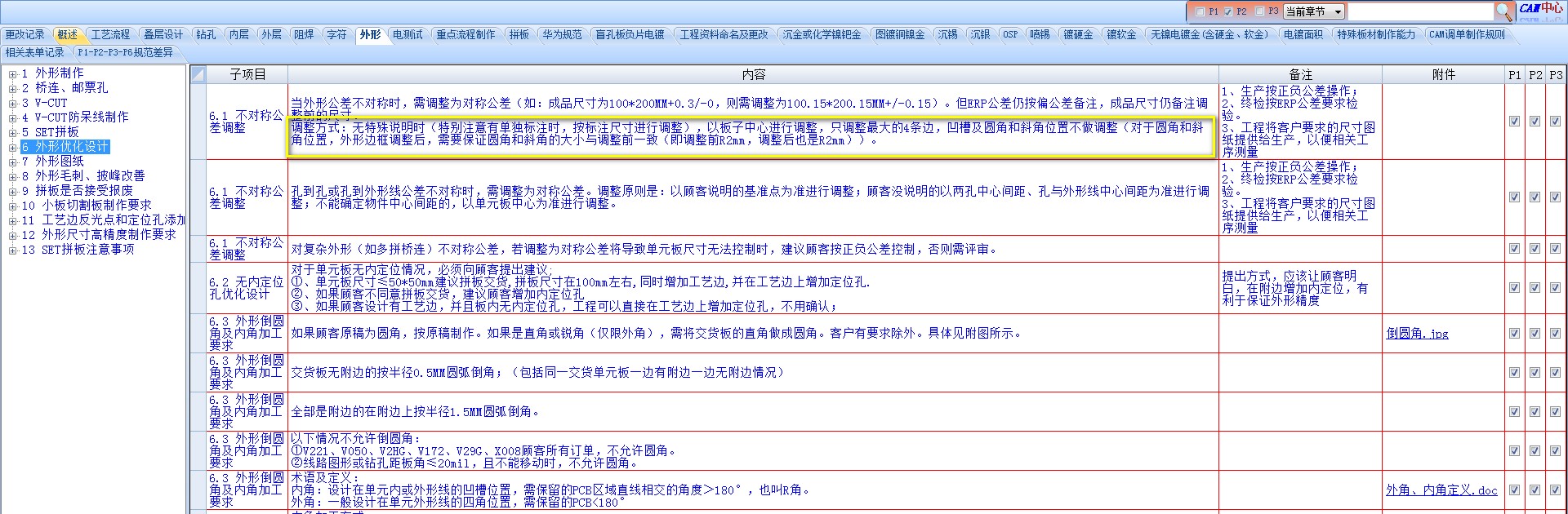1568x514 pixels.
Task: Expand tree node 9 拼板是否接受报废
Action: [12, 191]
